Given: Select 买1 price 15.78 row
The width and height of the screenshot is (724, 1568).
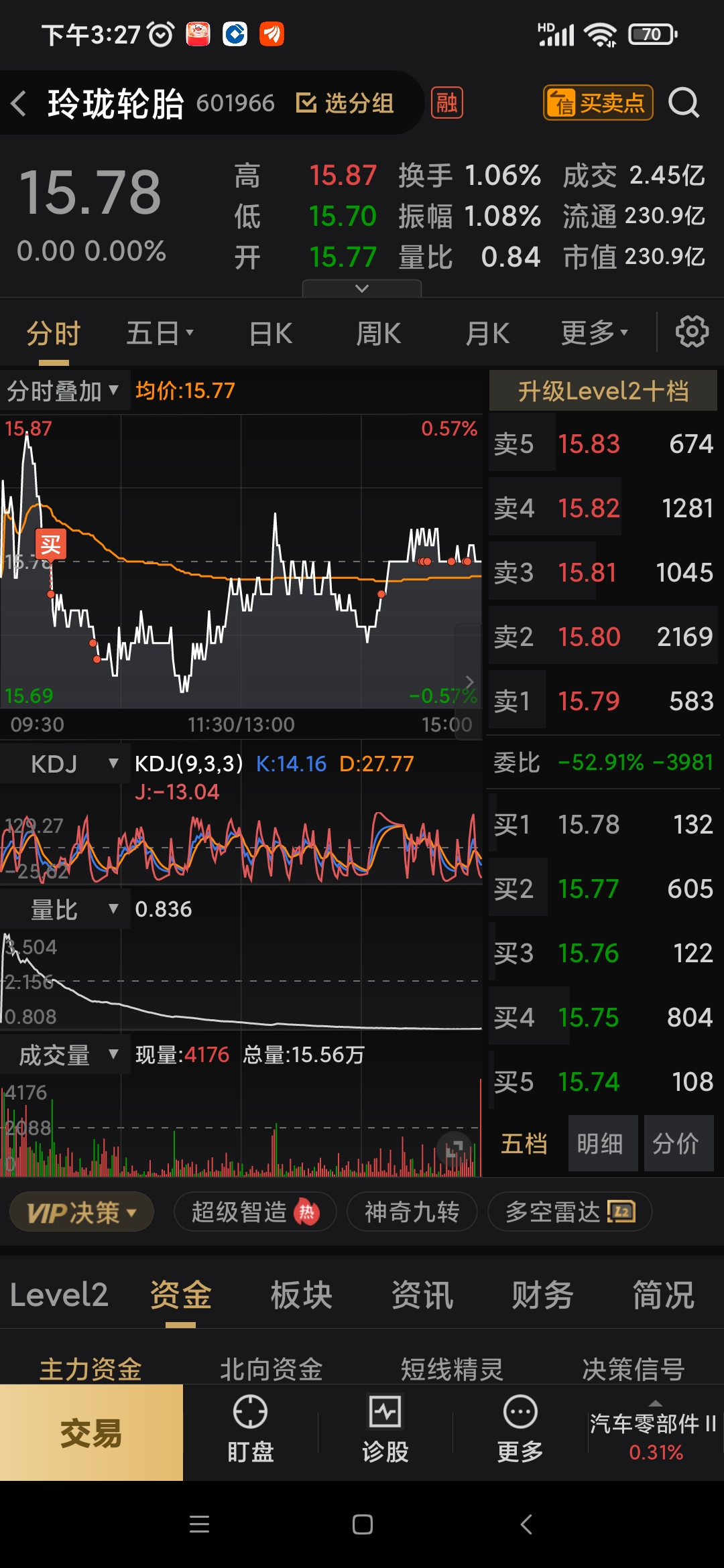Looking at the screenshot, I should point(603,824).
